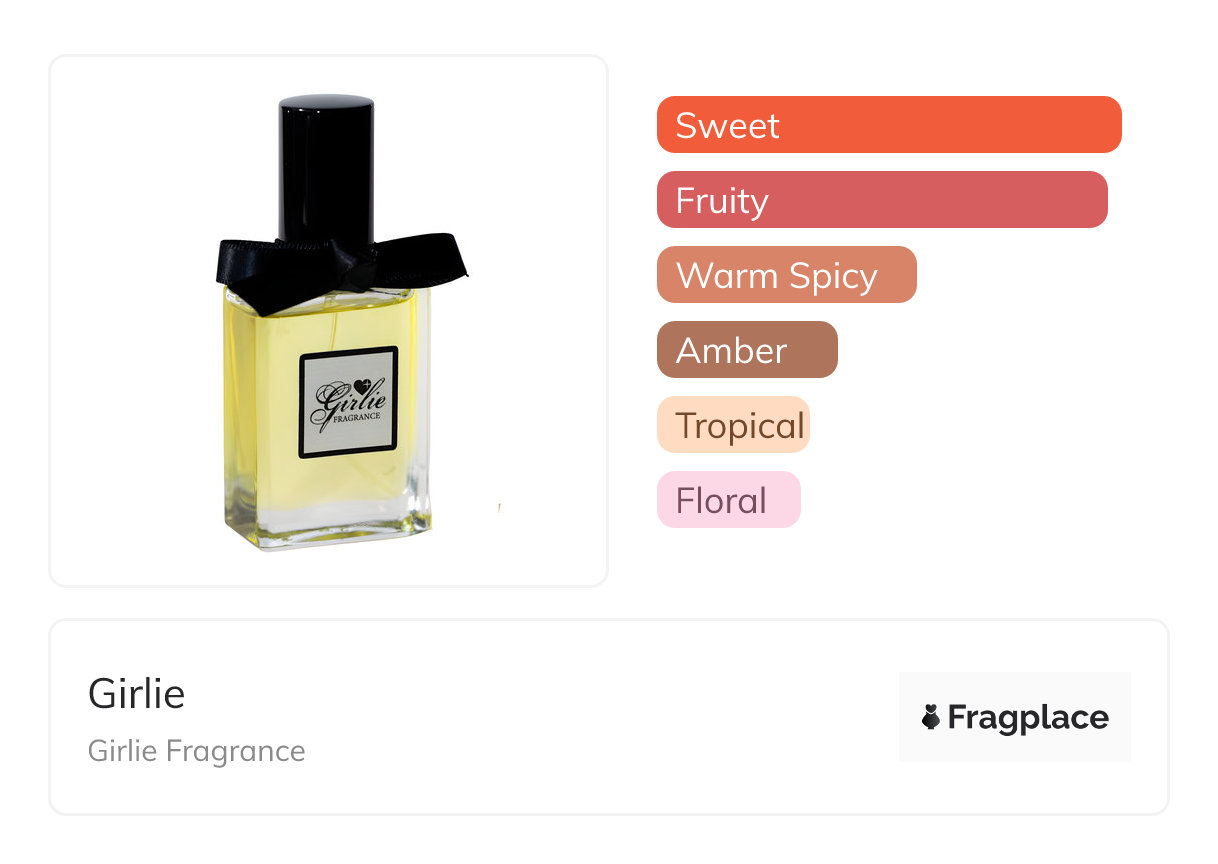The image size is (1218, 864).
Task: Click the word Sweet in the top bar
Action: 727,125
